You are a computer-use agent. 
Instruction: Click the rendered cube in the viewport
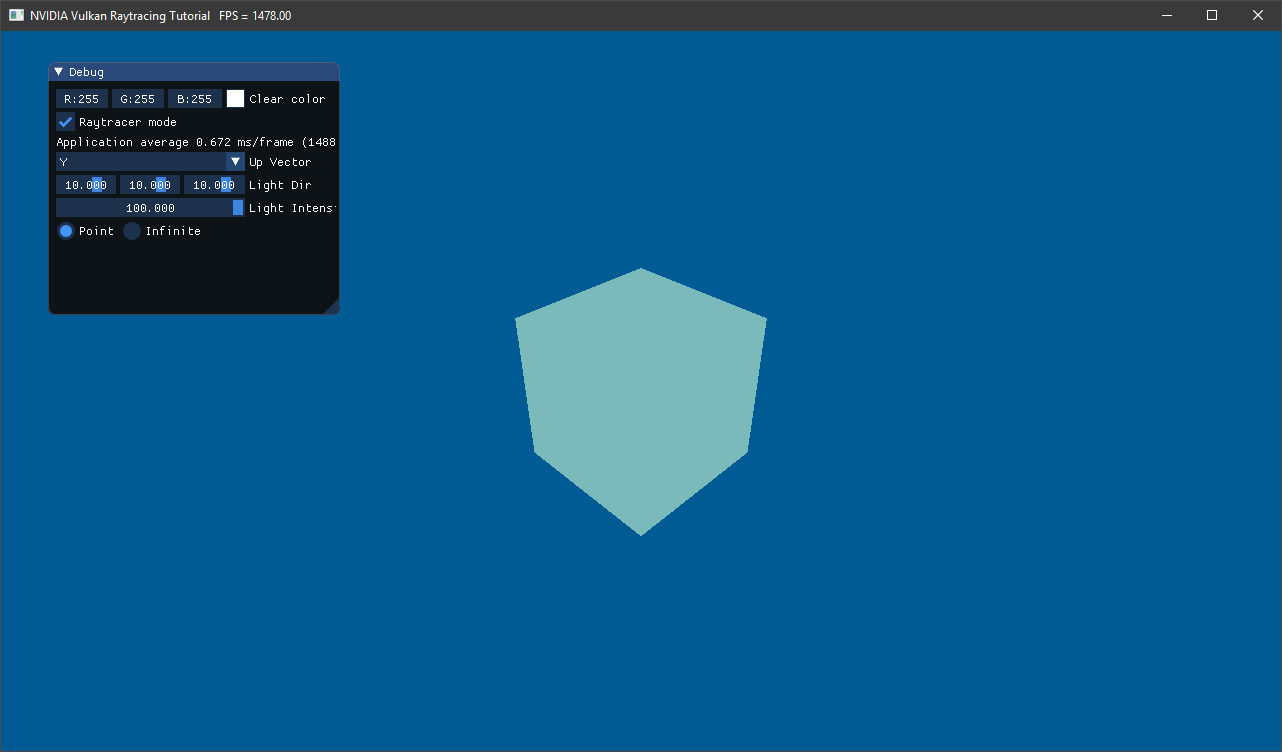[x=641, y=400]
